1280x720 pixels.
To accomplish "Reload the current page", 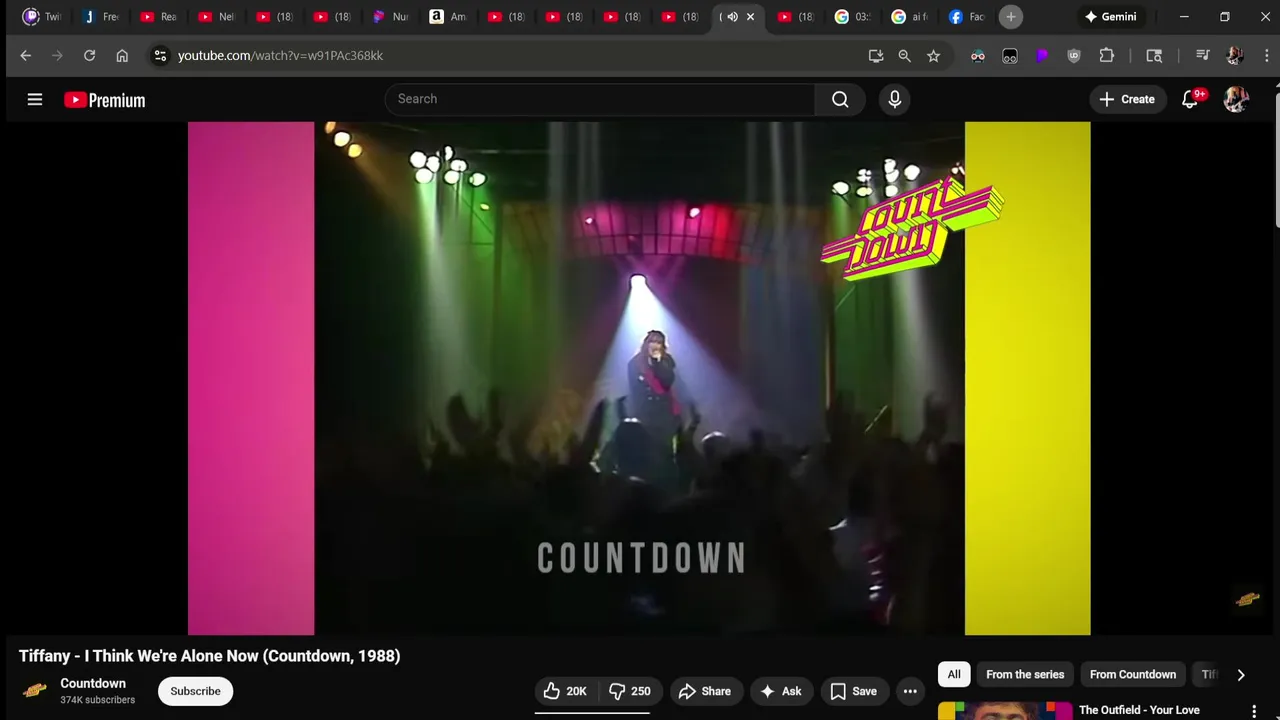I will (89, 55).
